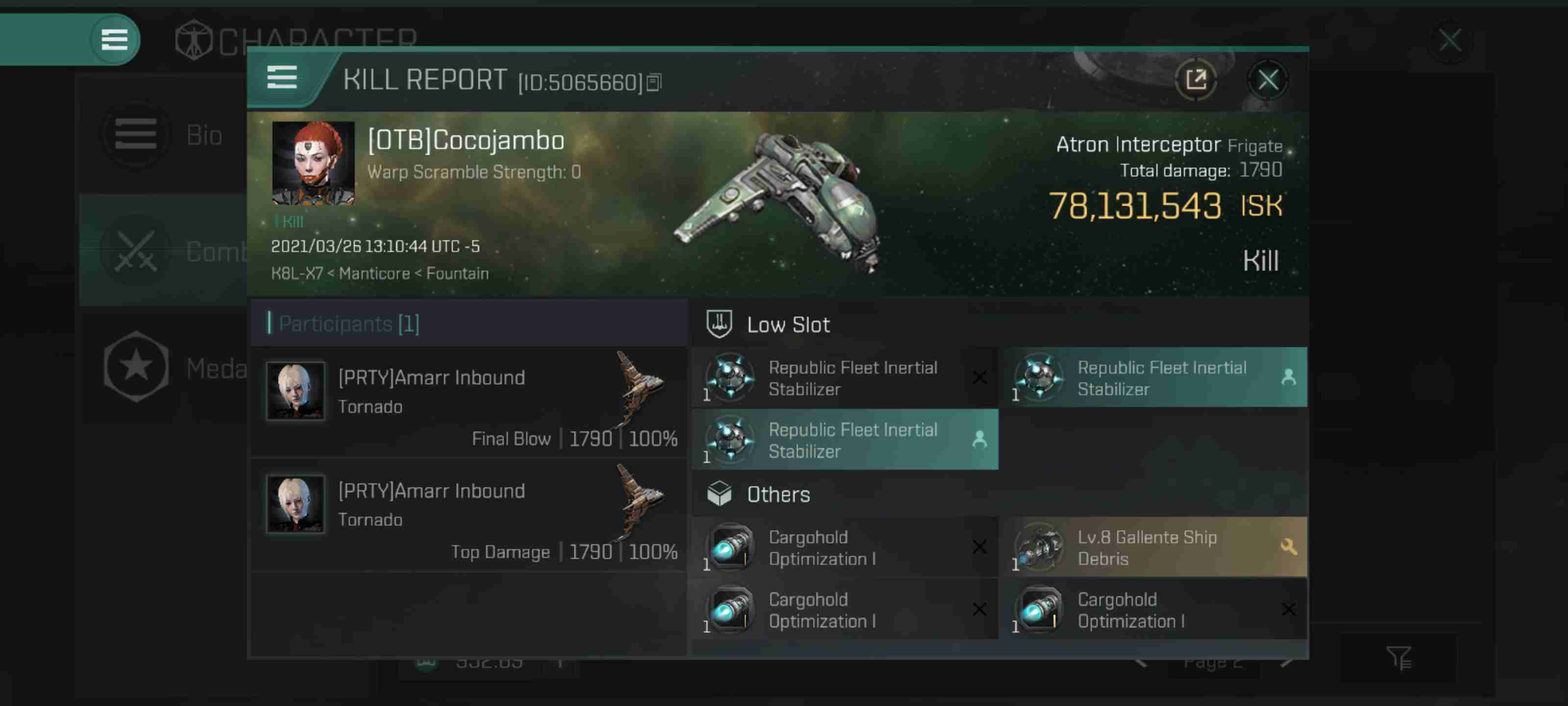This screenshot has height=706, width=1568.
Task: Click the Low Slot shield icon
Action: coord(718,324)
